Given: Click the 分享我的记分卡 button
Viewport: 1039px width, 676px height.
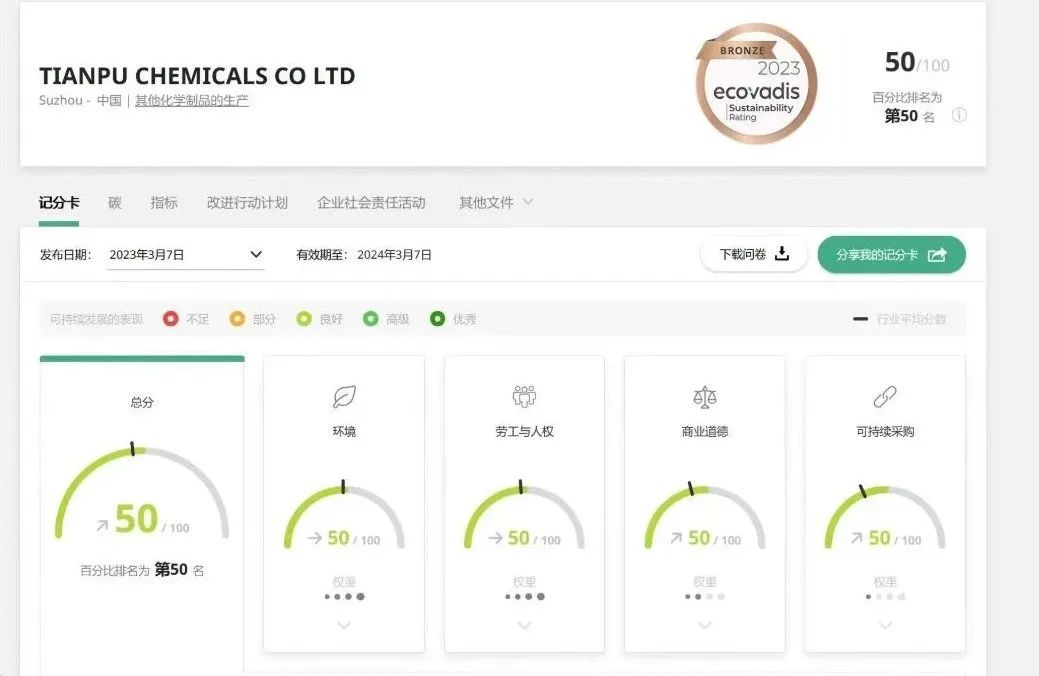Looking at the screenshot, I should click(x=891, y=254).
